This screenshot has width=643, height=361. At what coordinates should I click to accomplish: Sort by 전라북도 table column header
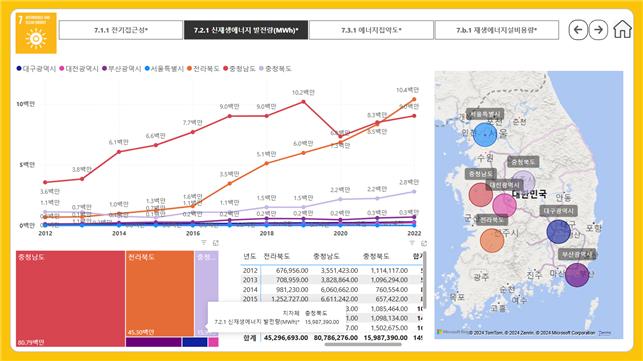coord(276,256)
